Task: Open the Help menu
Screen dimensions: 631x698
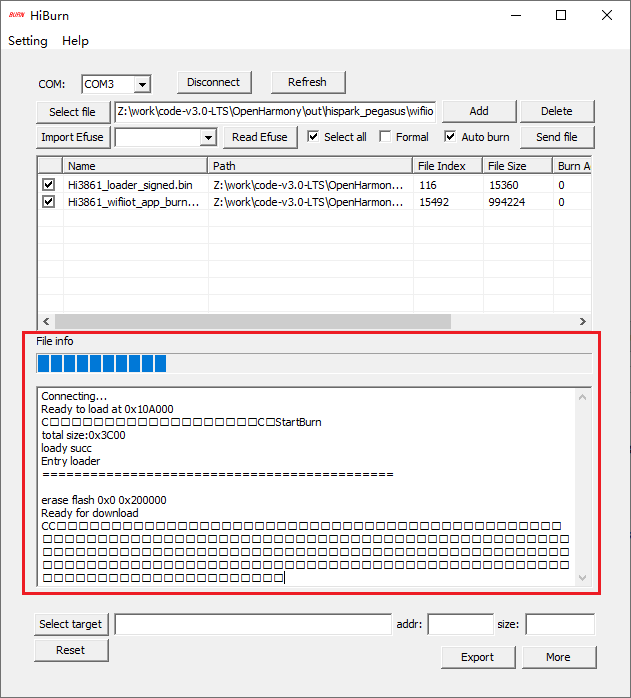Action: coord(75,41)
